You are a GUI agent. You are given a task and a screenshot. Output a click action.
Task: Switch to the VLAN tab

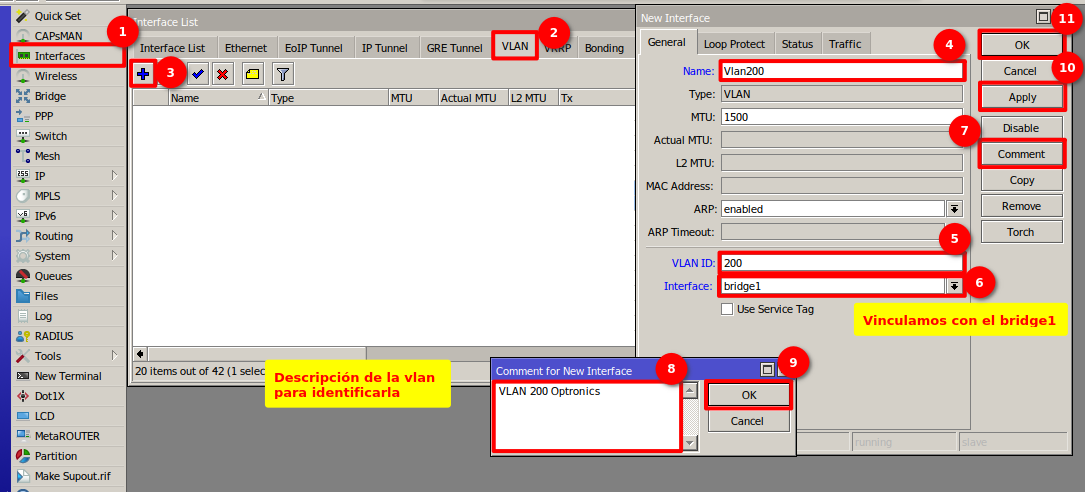point(515,47)
